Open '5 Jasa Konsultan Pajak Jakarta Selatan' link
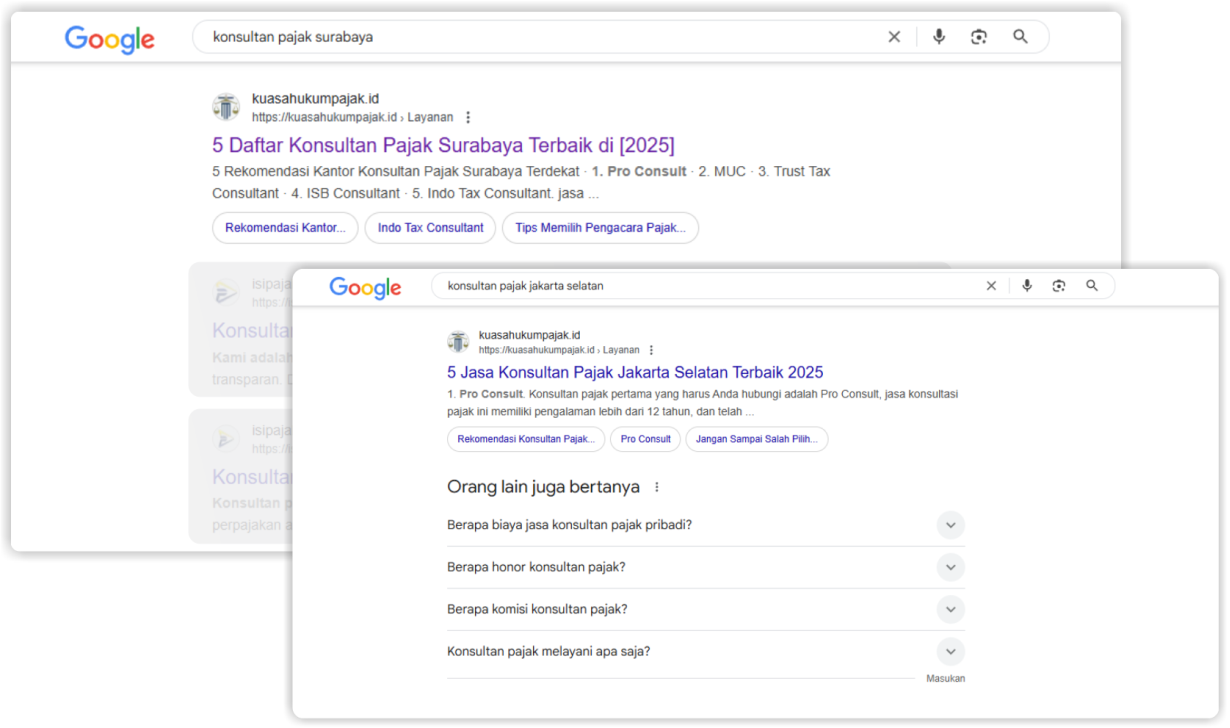The height and width of the screenshot is (728, 1230). pyautogui.click(x=635, y=372)
